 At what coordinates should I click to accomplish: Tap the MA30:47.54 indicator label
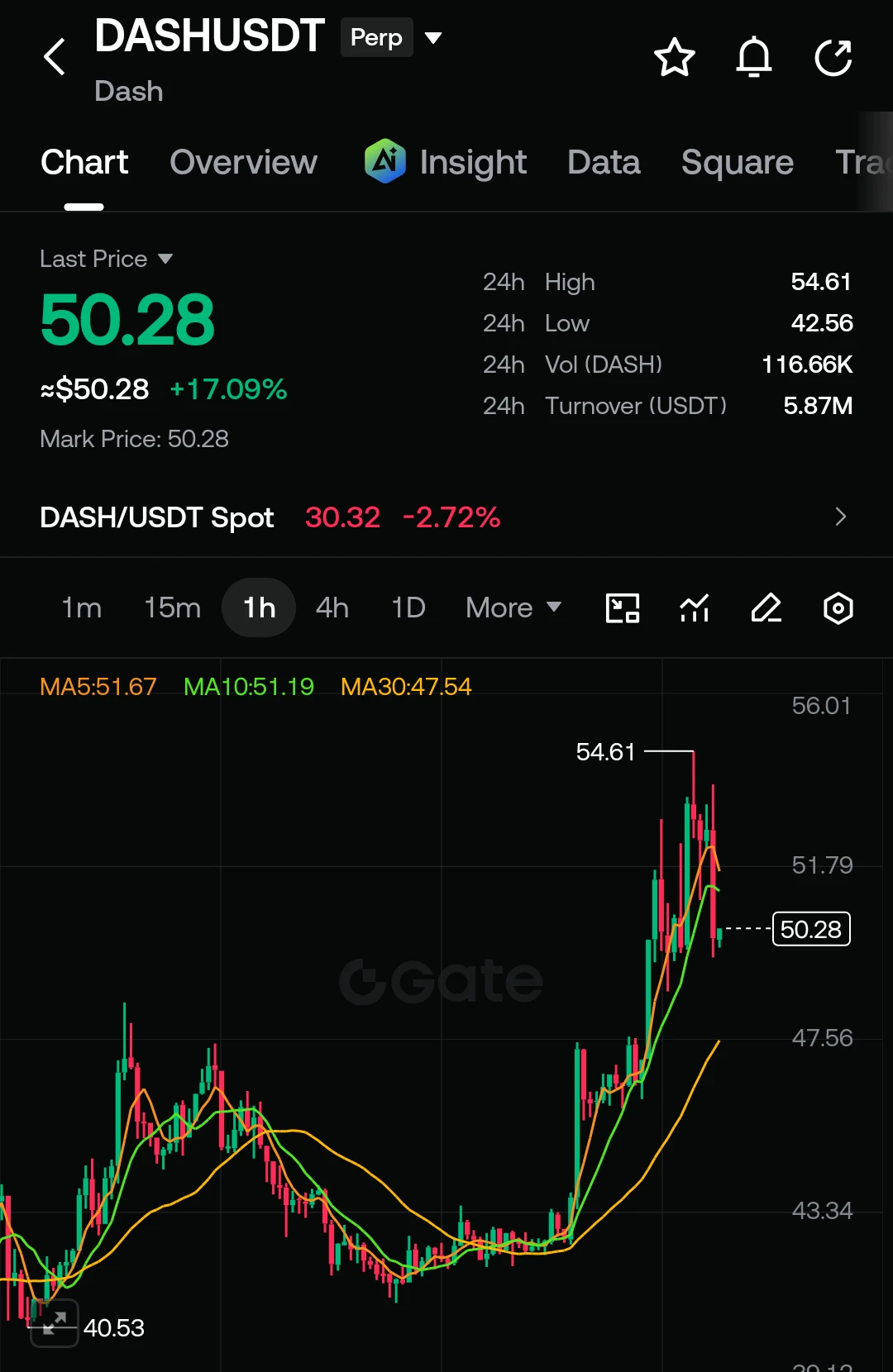[x=406, y=687]
